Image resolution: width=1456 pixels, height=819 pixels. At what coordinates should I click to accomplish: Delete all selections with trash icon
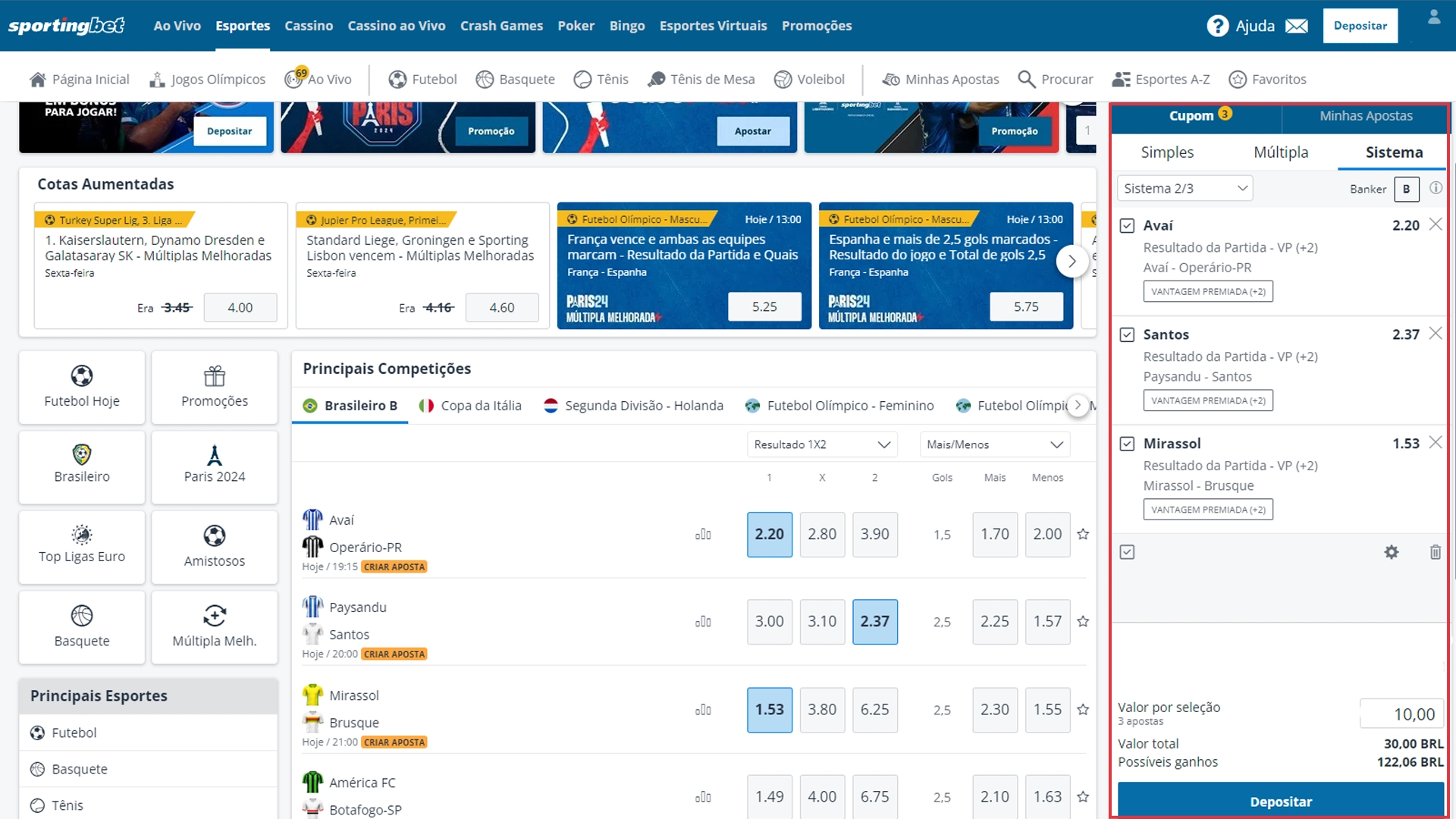[1435, 552]
